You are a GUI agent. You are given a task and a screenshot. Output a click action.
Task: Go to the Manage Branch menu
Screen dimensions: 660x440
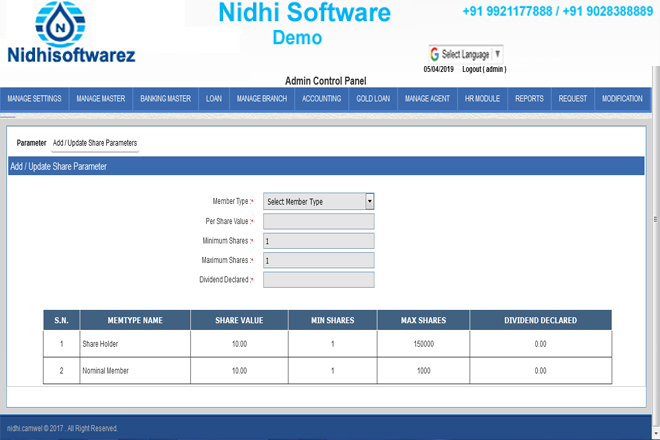point(262,99)
